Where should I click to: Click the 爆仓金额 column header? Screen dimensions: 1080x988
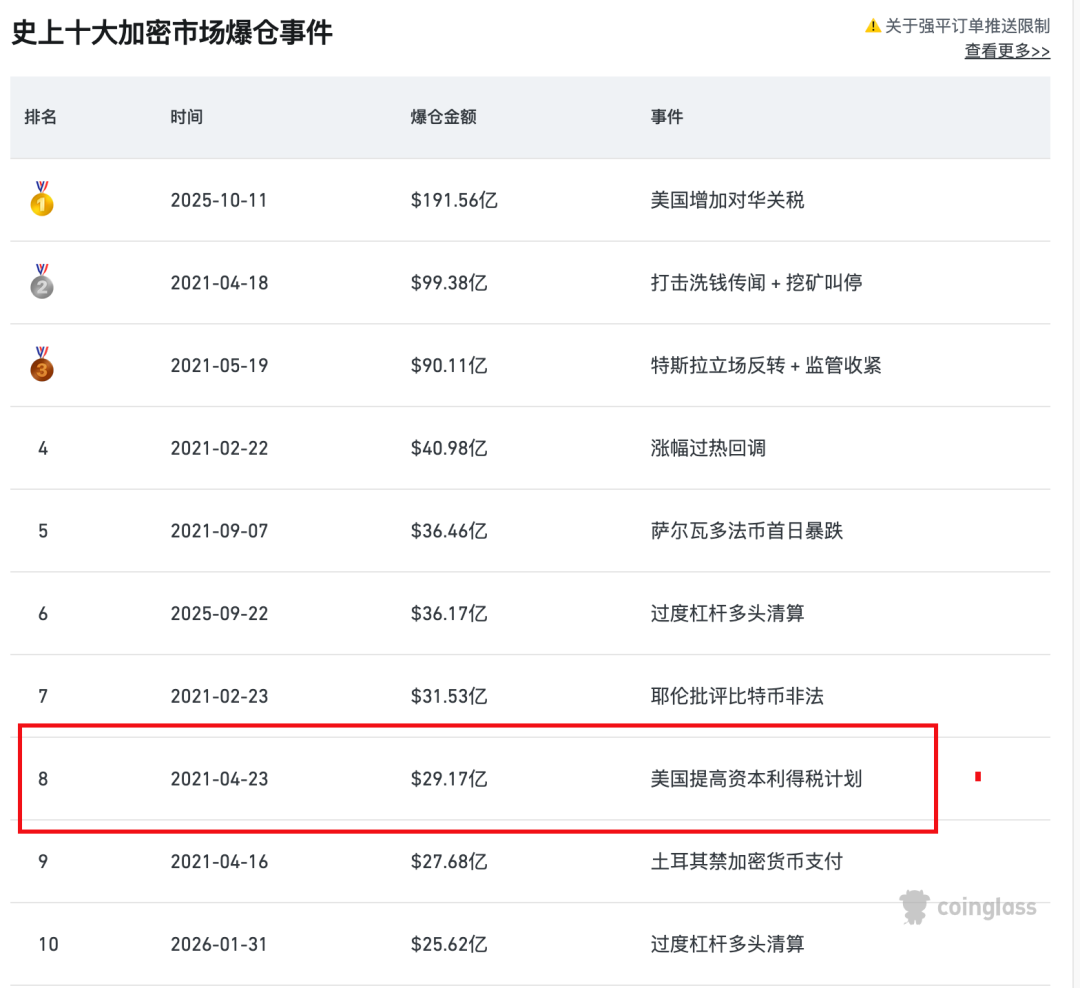coord(444,117)
